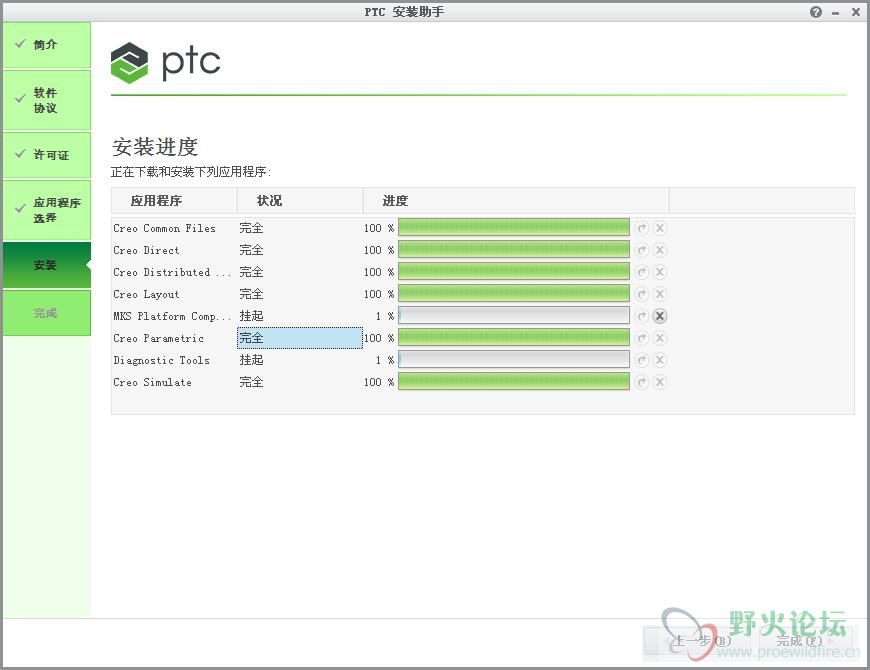Select the Diagnostic Tools row name
The image size is (870, 670).
[161, 360]
